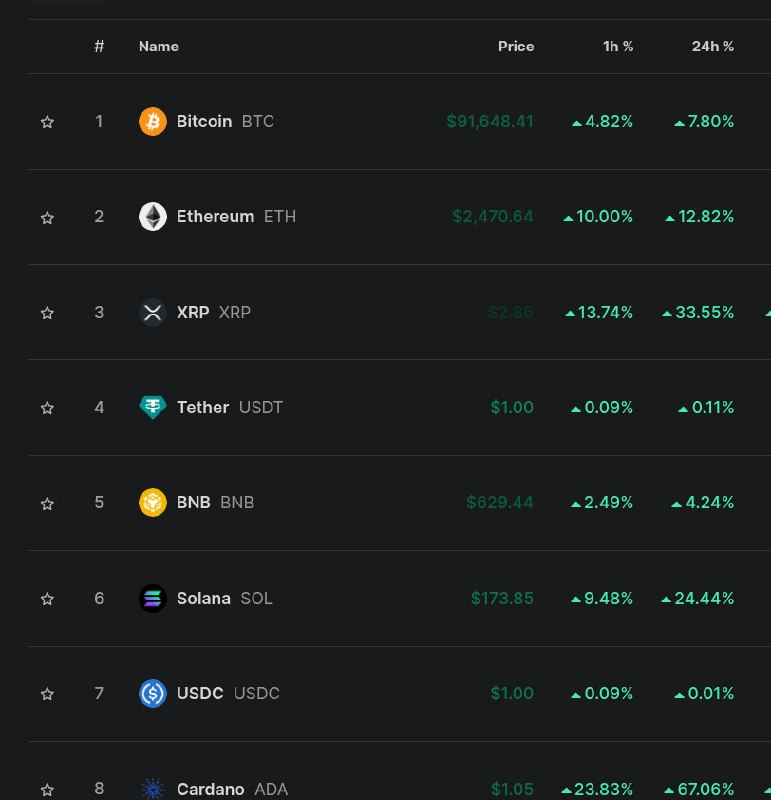Click the USDC logo icon
771x800 pixels.
point(152,693)
